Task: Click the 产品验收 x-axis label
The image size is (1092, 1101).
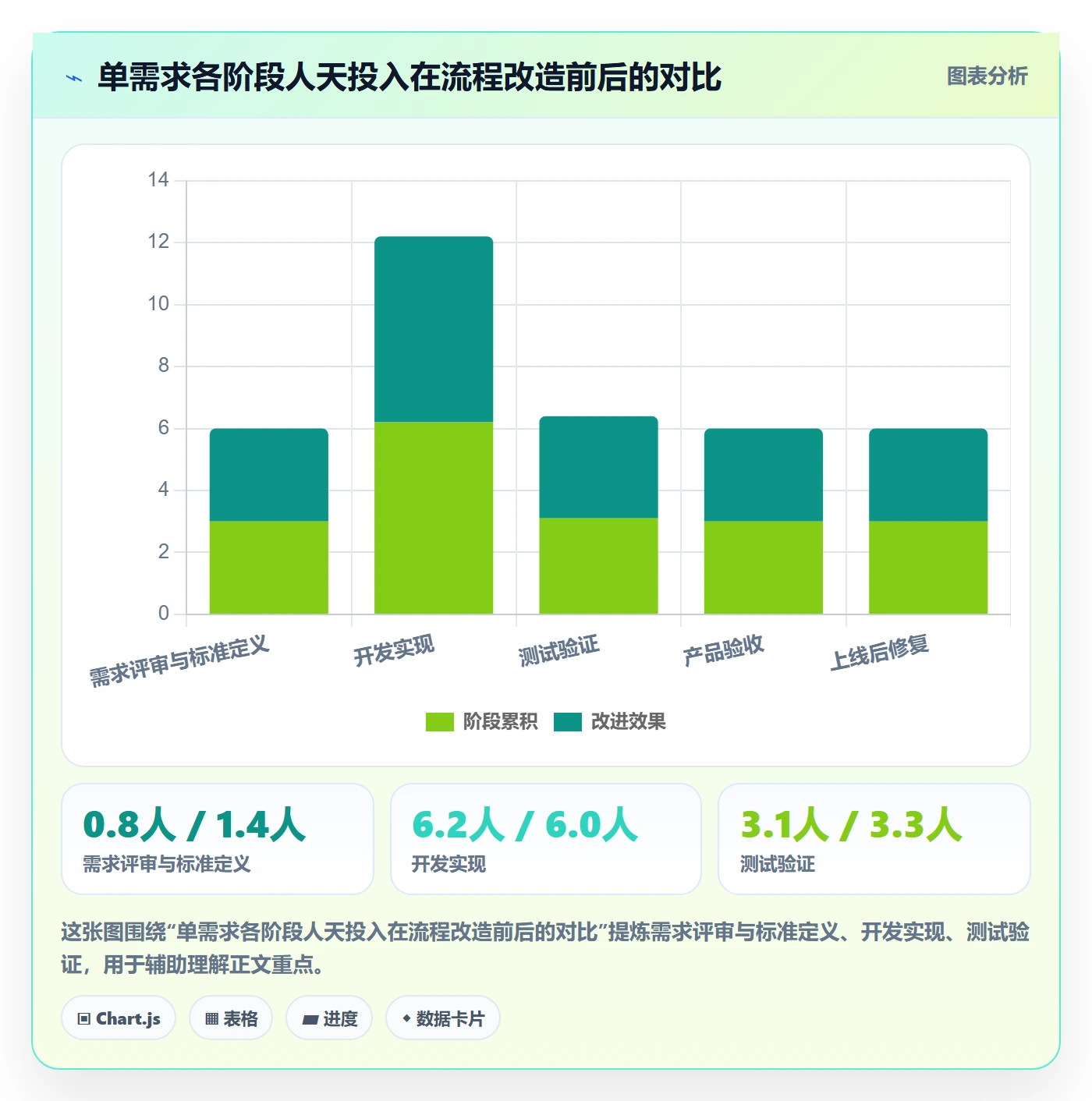Action: [x=724, y=650]
